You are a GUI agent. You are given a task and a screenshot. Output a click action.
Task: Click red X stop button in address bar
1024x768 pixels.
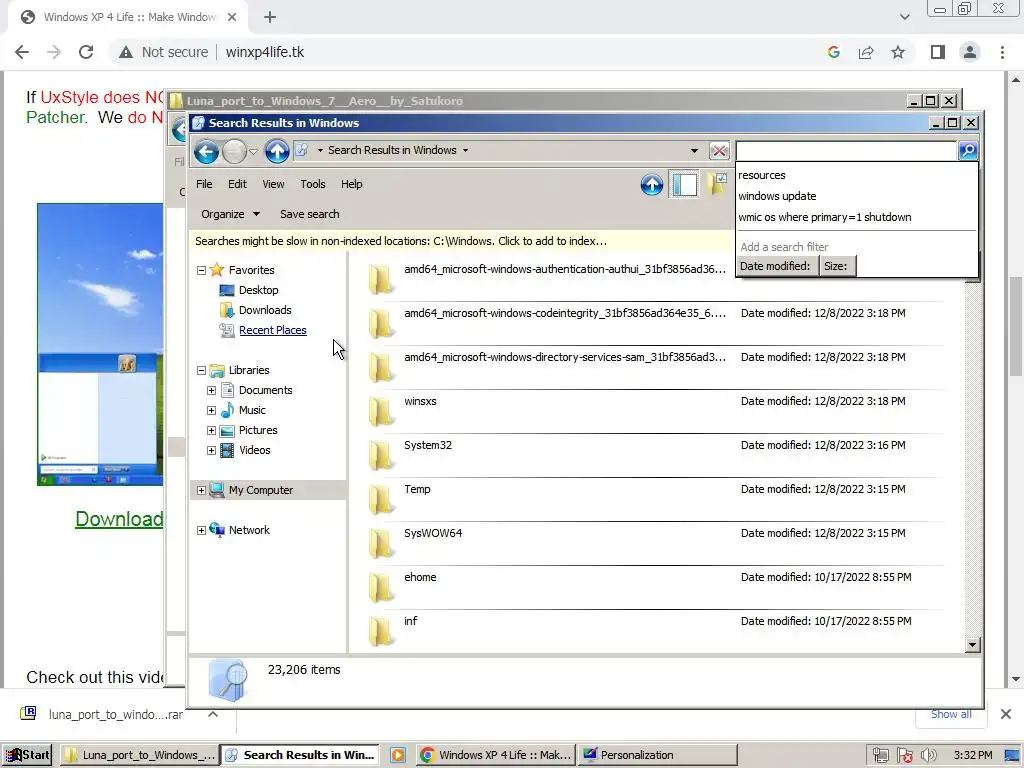(x=719, y=151)
